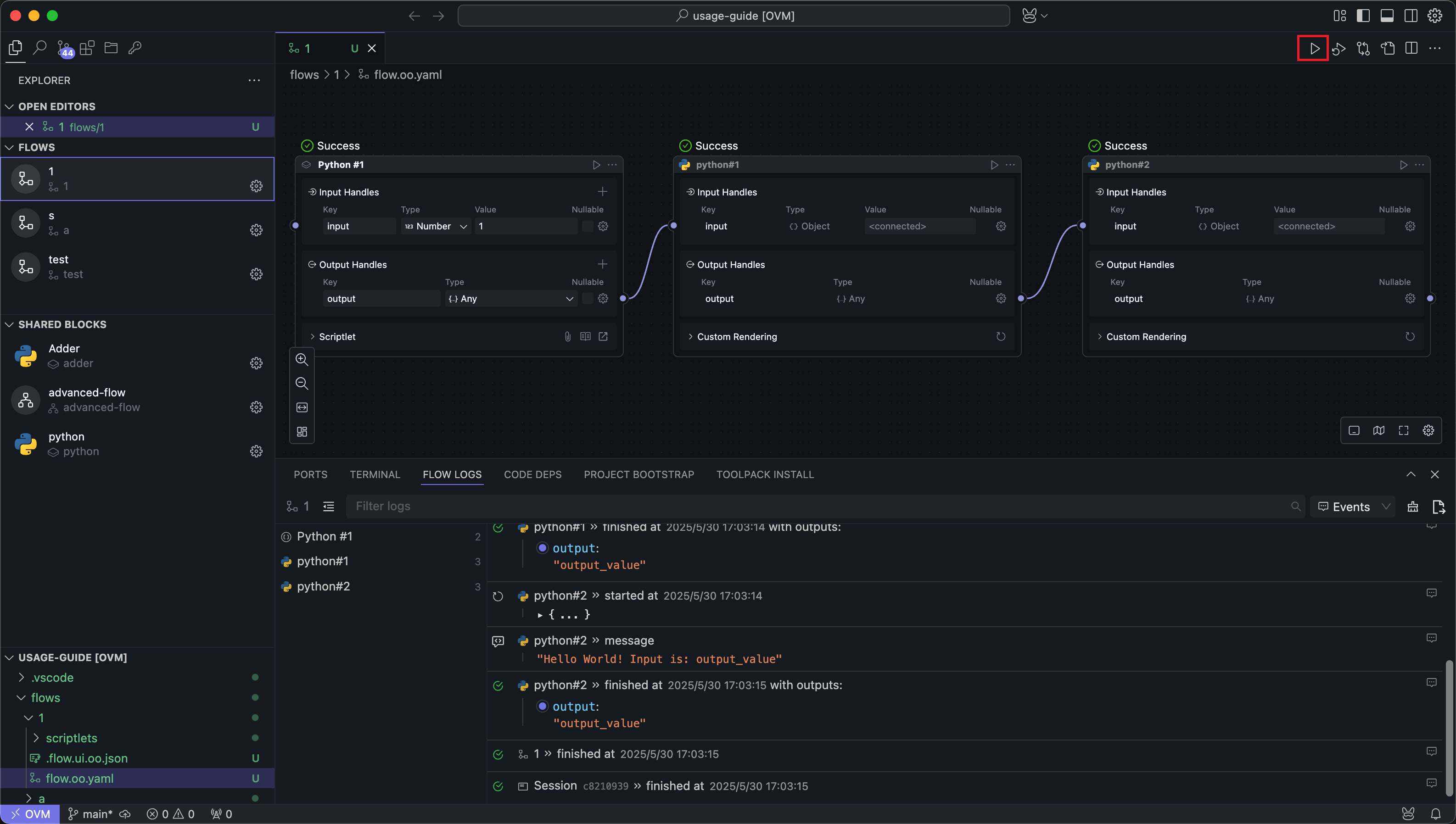Run the python#1 block

(994, 165)
